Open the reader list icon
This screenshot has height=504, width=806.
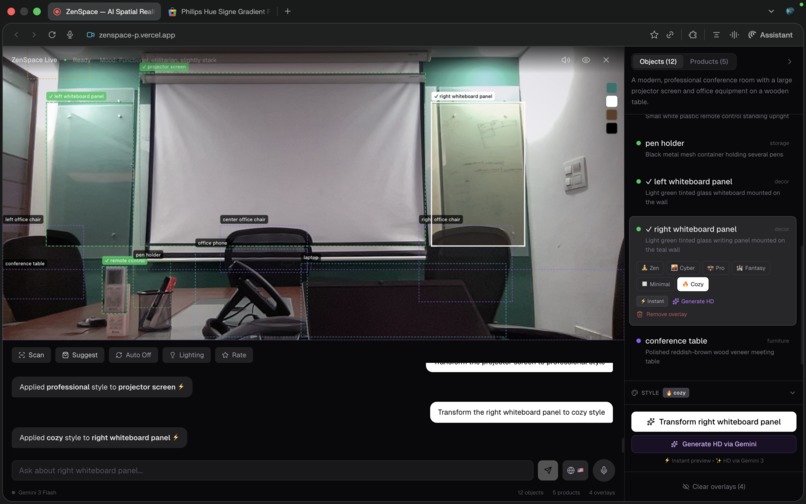point(716,35)
